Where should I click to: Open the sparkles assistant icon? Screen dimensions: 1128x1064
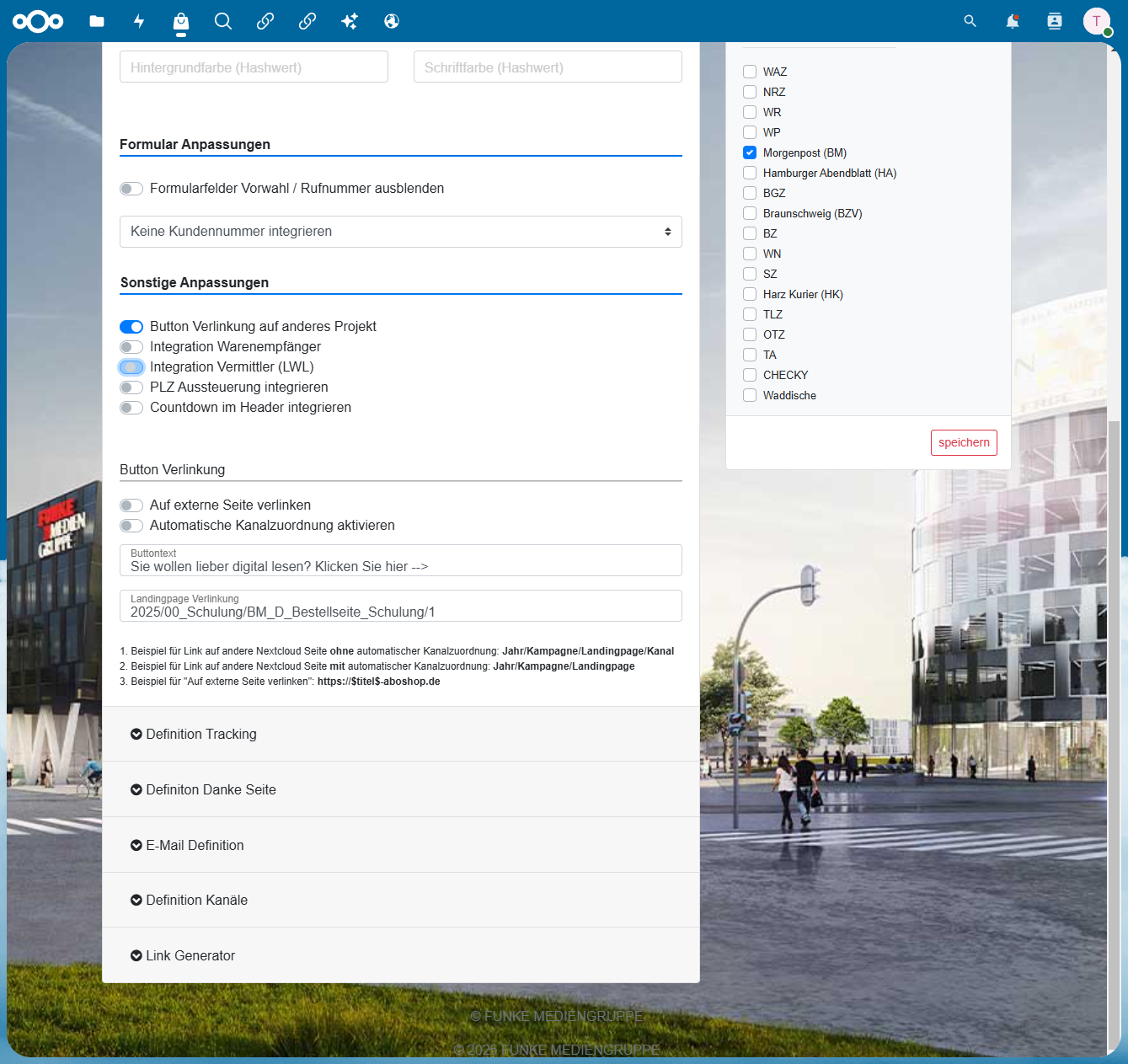[x=350, y=21]
